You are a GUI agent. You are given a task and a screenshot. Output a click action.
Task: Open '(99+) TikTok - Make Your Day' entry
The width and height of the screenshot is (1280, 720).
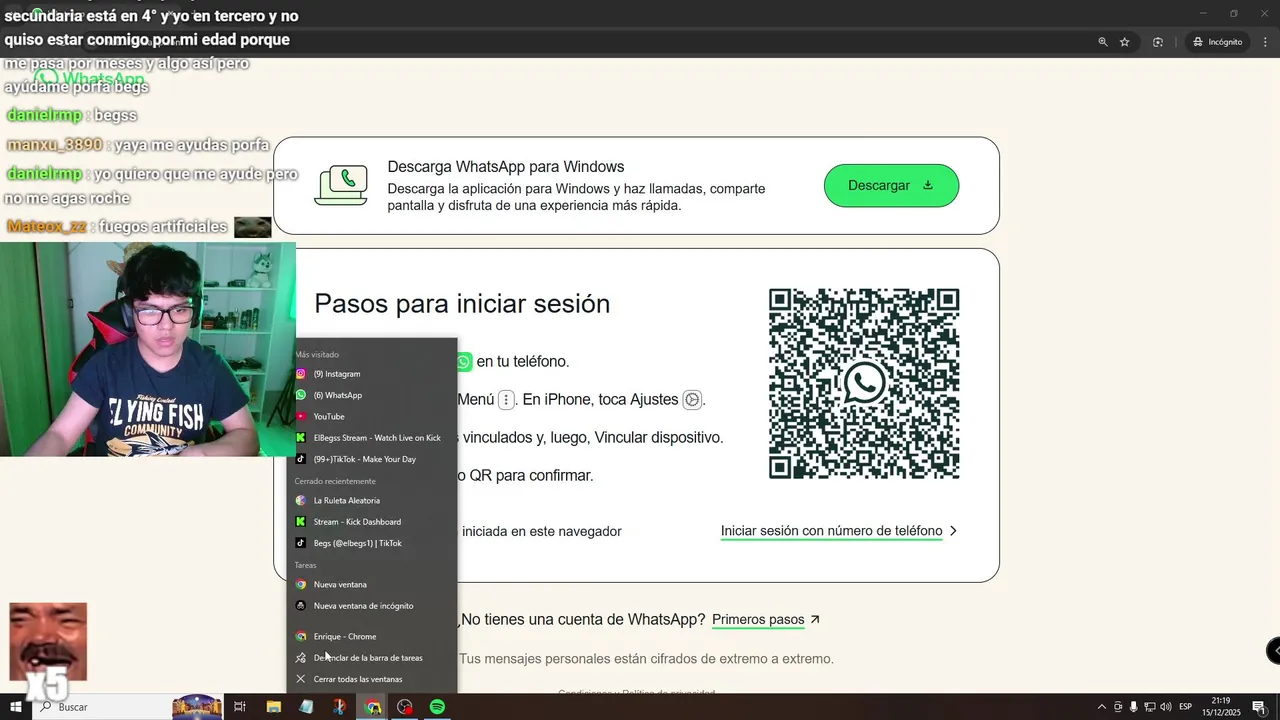click(371, 459)
